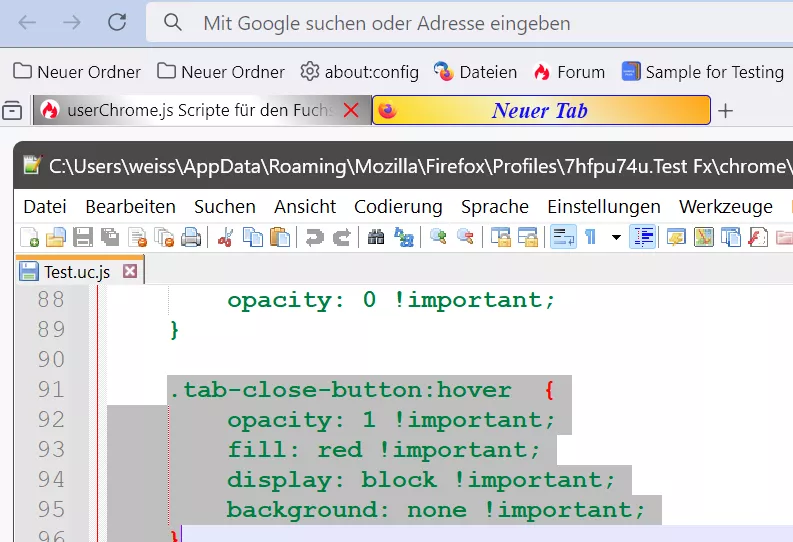Redo edit with the toolbar arrow
This screenshot has height=542, width=793.
(342, 237)
